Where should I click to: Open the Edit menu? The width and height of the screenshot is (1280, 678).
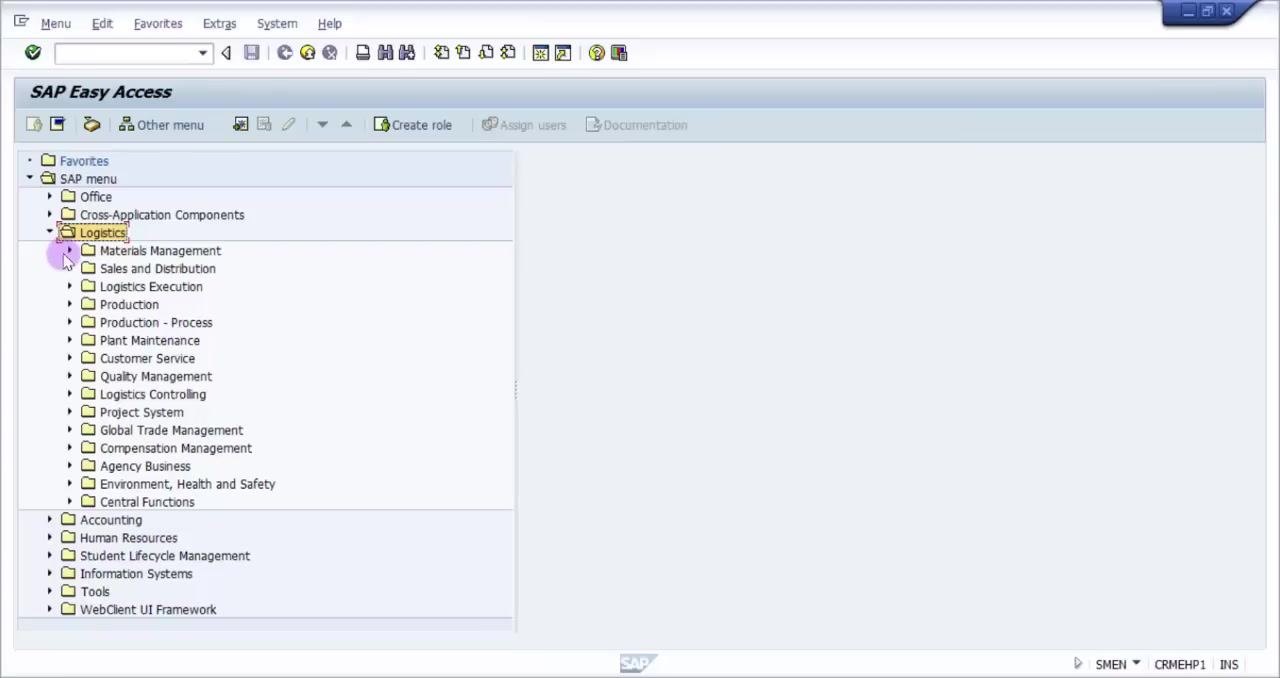[102, 24]
